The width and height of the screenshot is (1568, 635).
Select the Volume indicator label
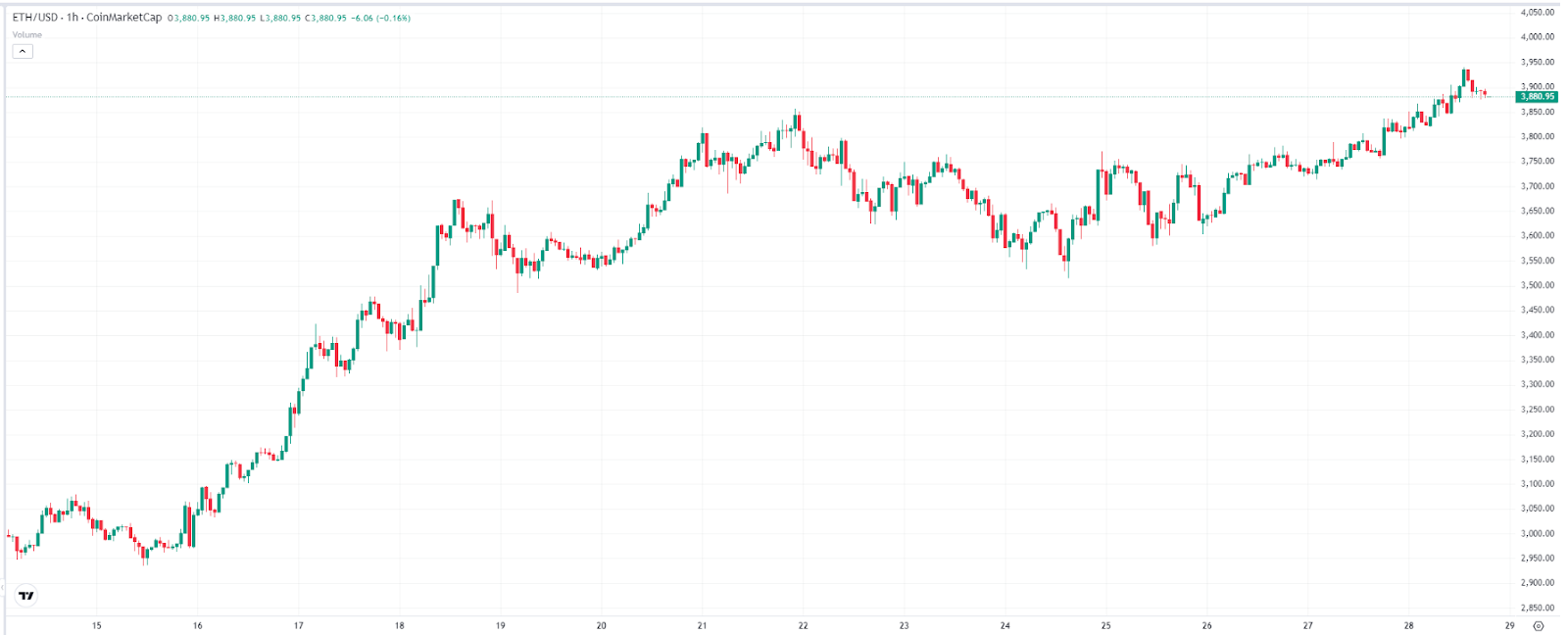(27, 35)
